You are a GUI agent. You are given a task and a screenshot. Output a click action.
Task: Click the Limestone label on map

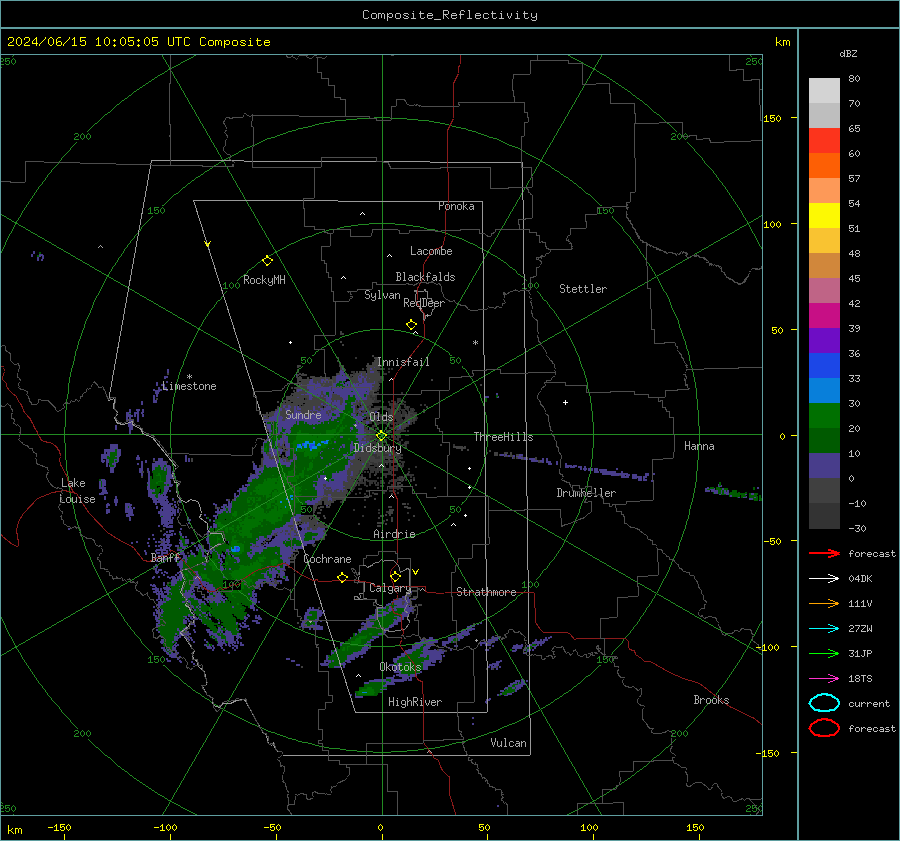pos(189,386)
